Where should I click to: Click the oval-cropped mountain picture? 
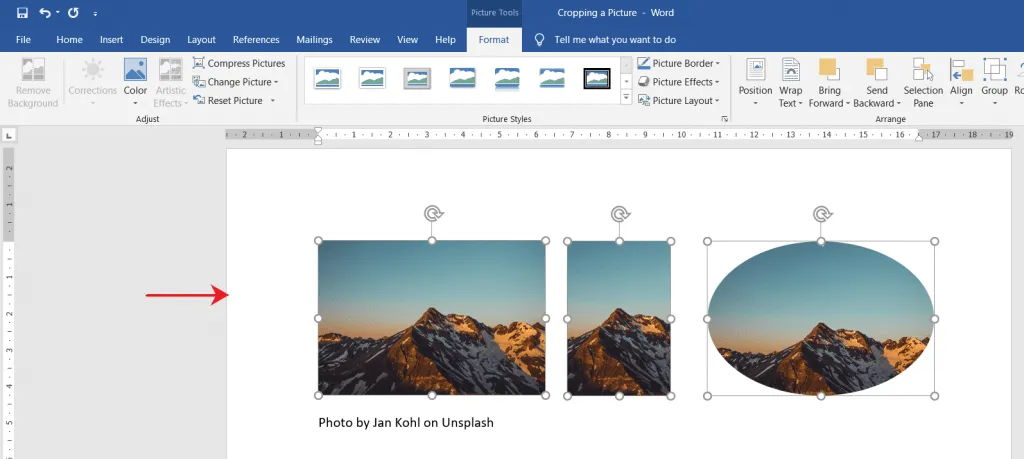[821, 318]
